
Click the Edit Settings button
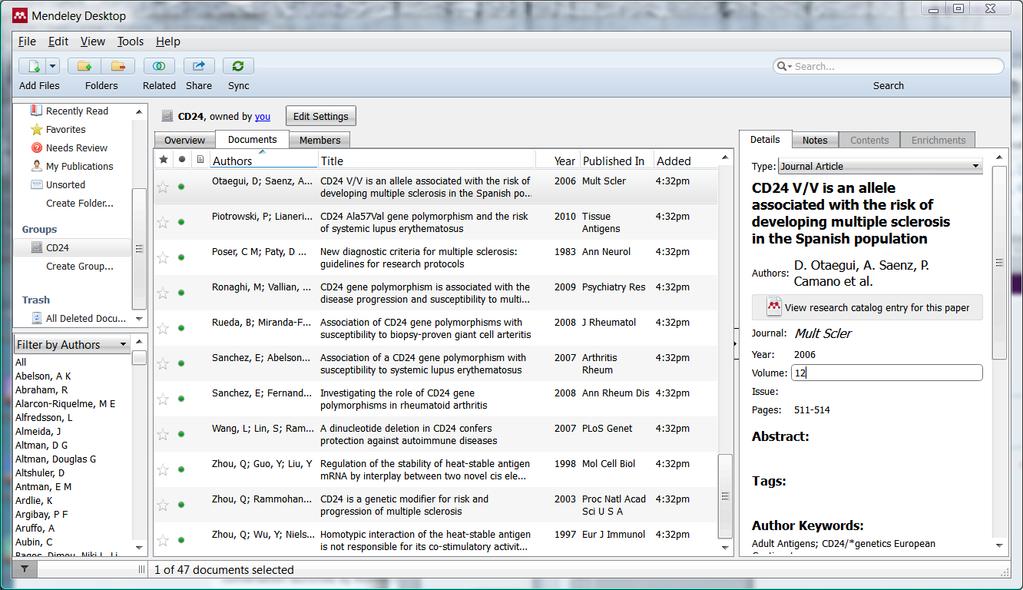coord(320,116)
